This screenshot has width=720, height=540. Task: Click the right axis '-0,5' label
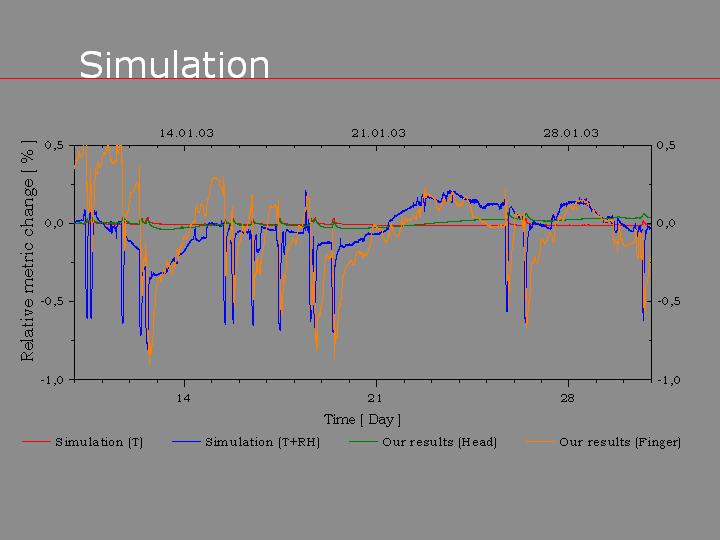(669, 302)
